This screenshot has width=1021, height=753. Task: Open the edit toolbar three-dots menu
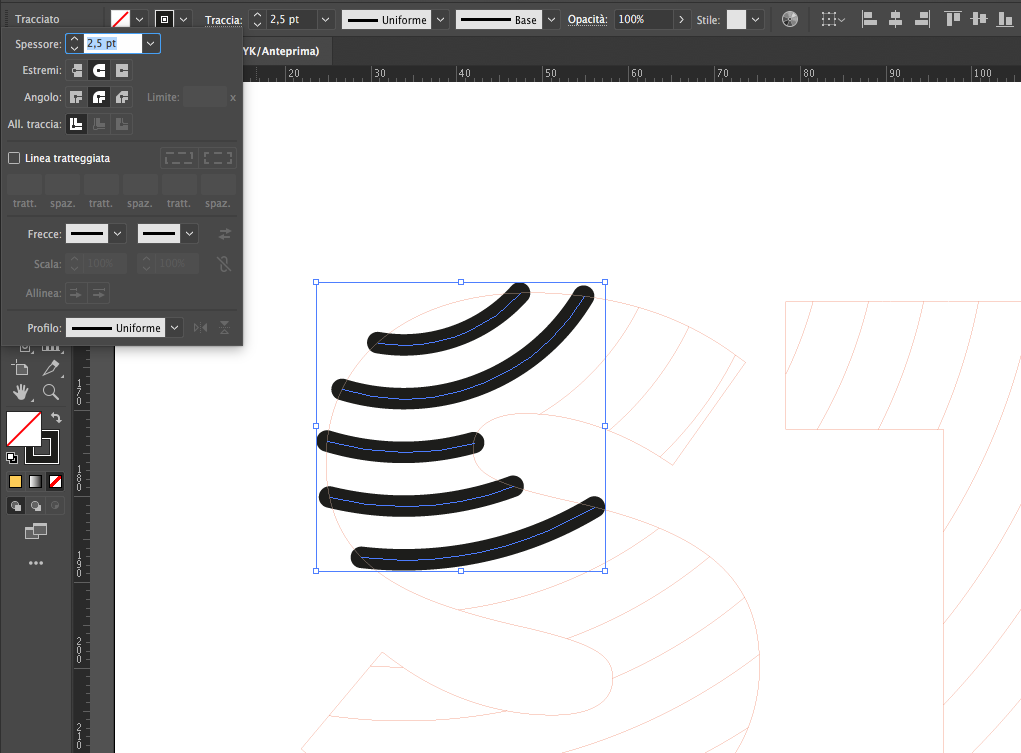pos(36,563)
